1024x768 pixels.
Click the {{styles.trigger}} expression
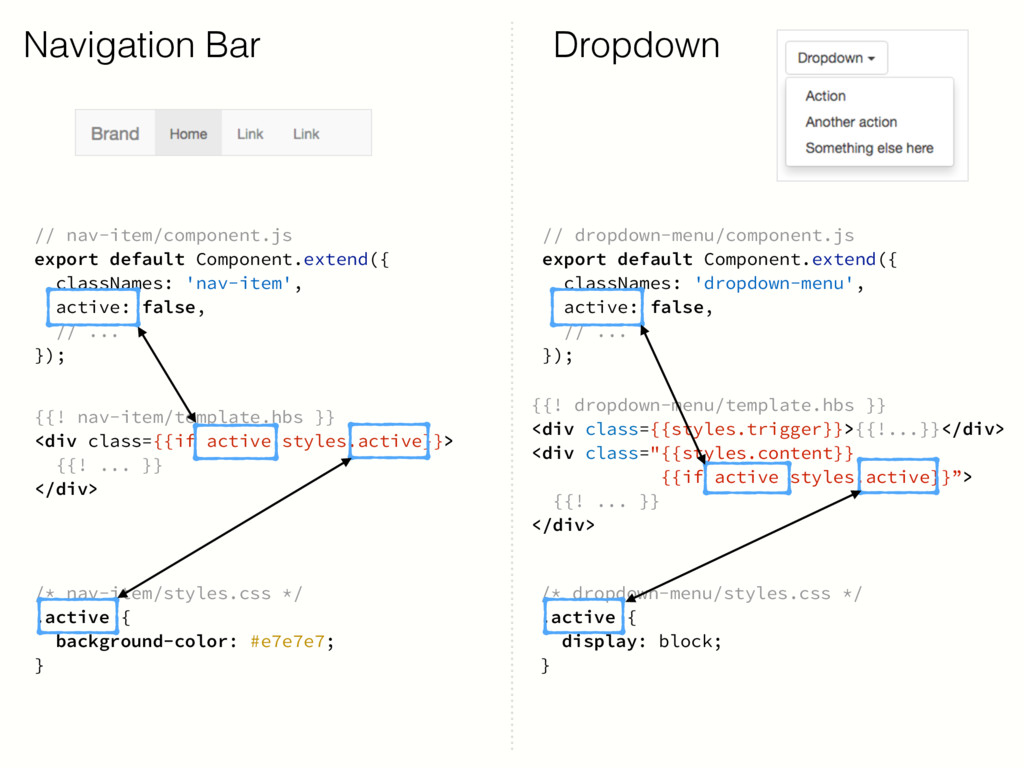pyautogui.click(x=746, y=429)
